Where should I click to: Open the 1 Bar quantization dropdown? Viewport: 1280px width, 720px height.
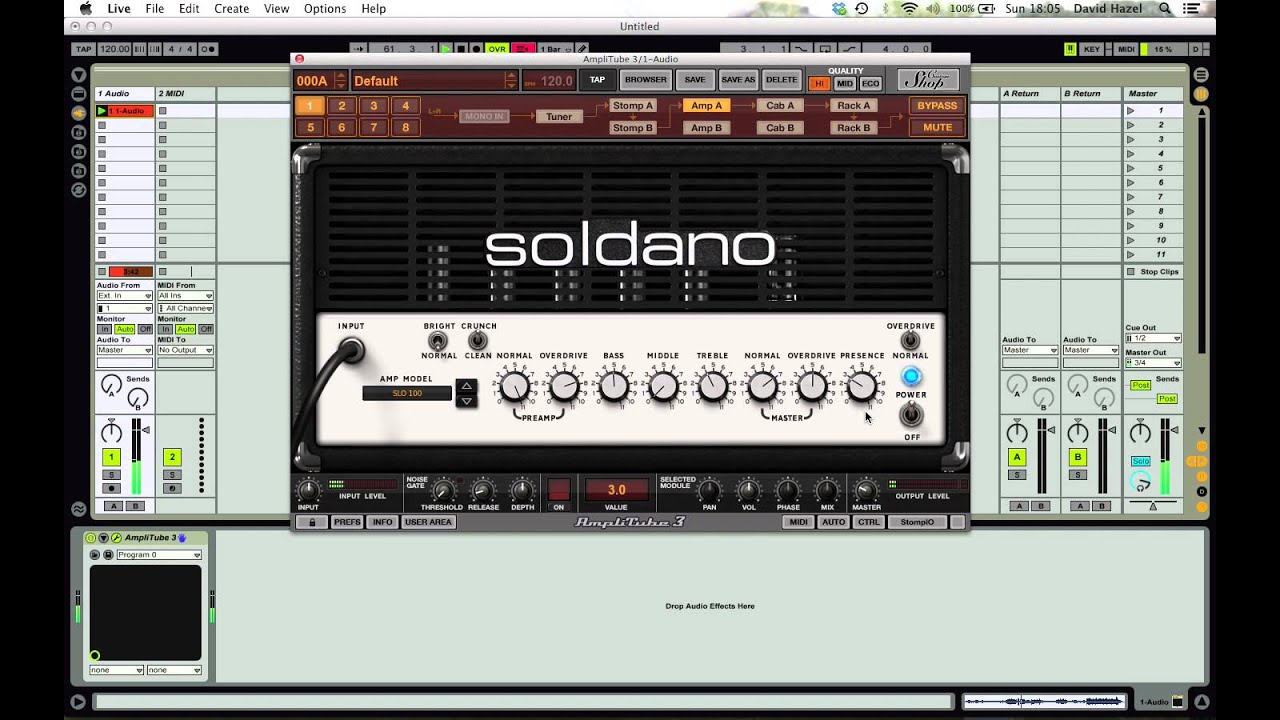pyautogui.click(x=554, y=49)
